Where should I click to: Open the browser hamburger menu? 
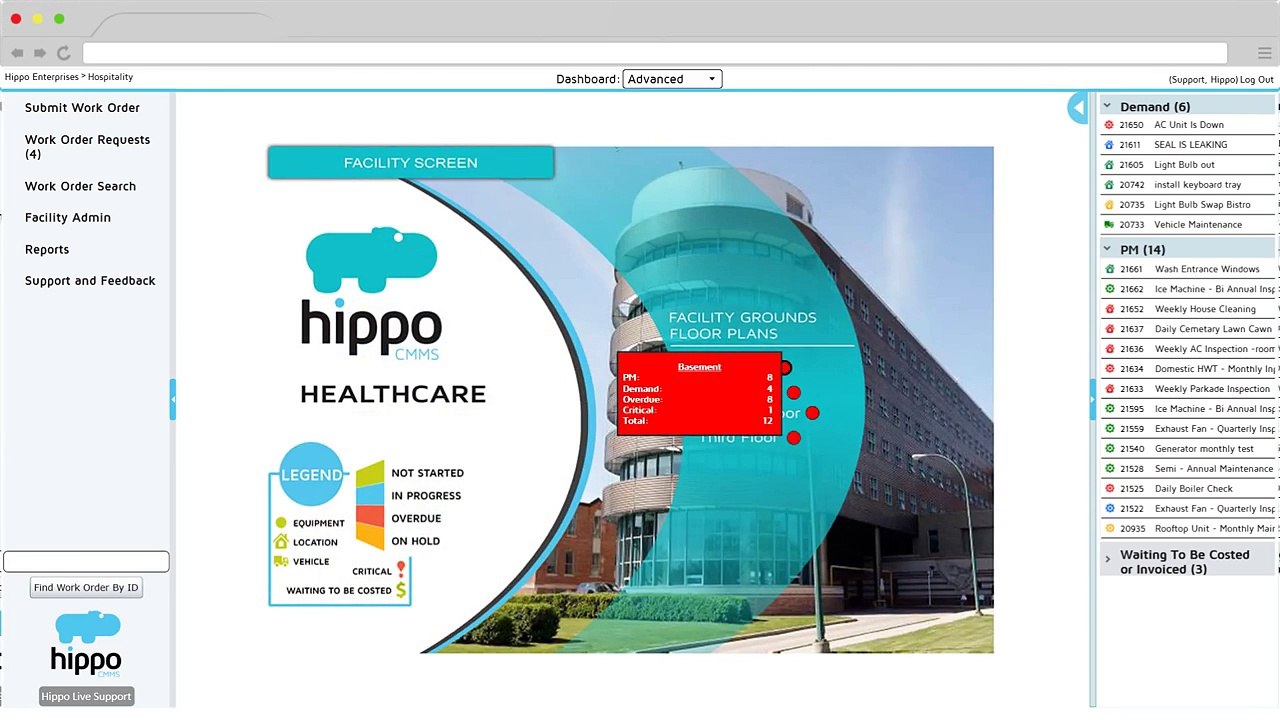(1264, 53)
